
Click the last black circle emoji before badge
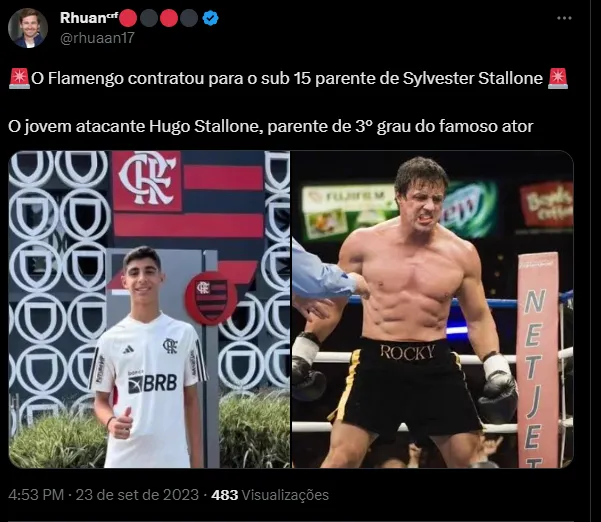pos(189,18)
